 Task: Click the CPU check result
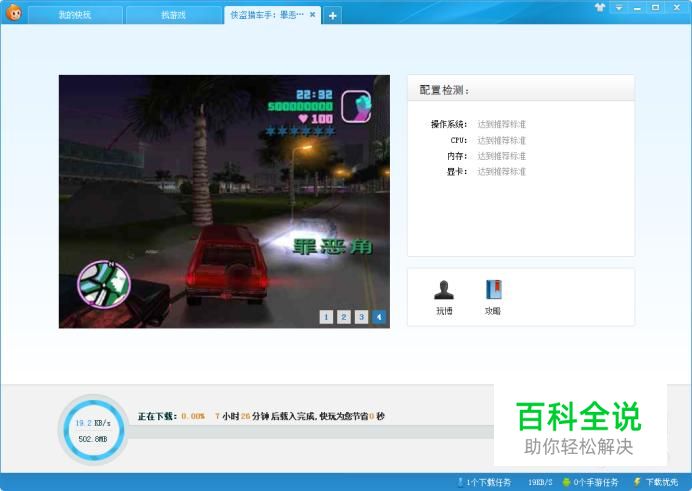[502, 140]
